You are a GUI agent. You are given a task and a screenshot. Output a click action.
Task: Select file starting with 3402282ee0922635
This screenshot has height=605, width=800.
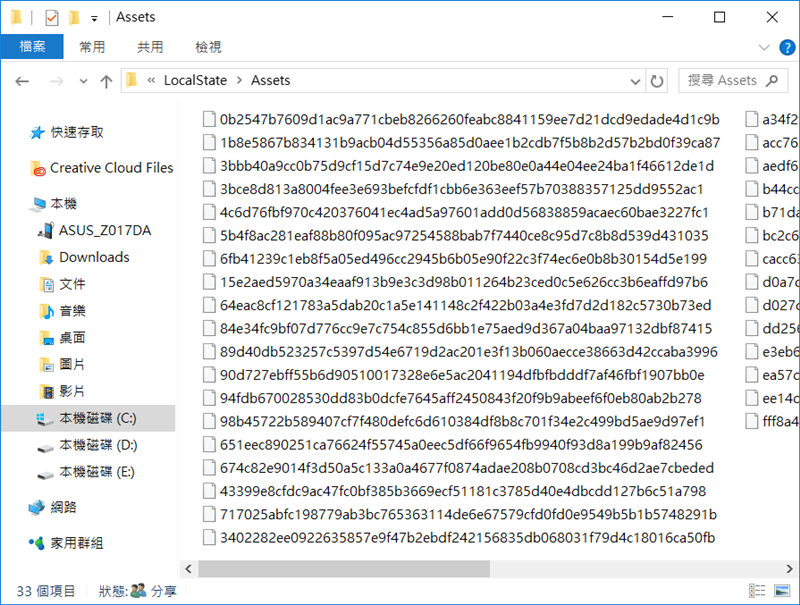(x=467, y=538)
